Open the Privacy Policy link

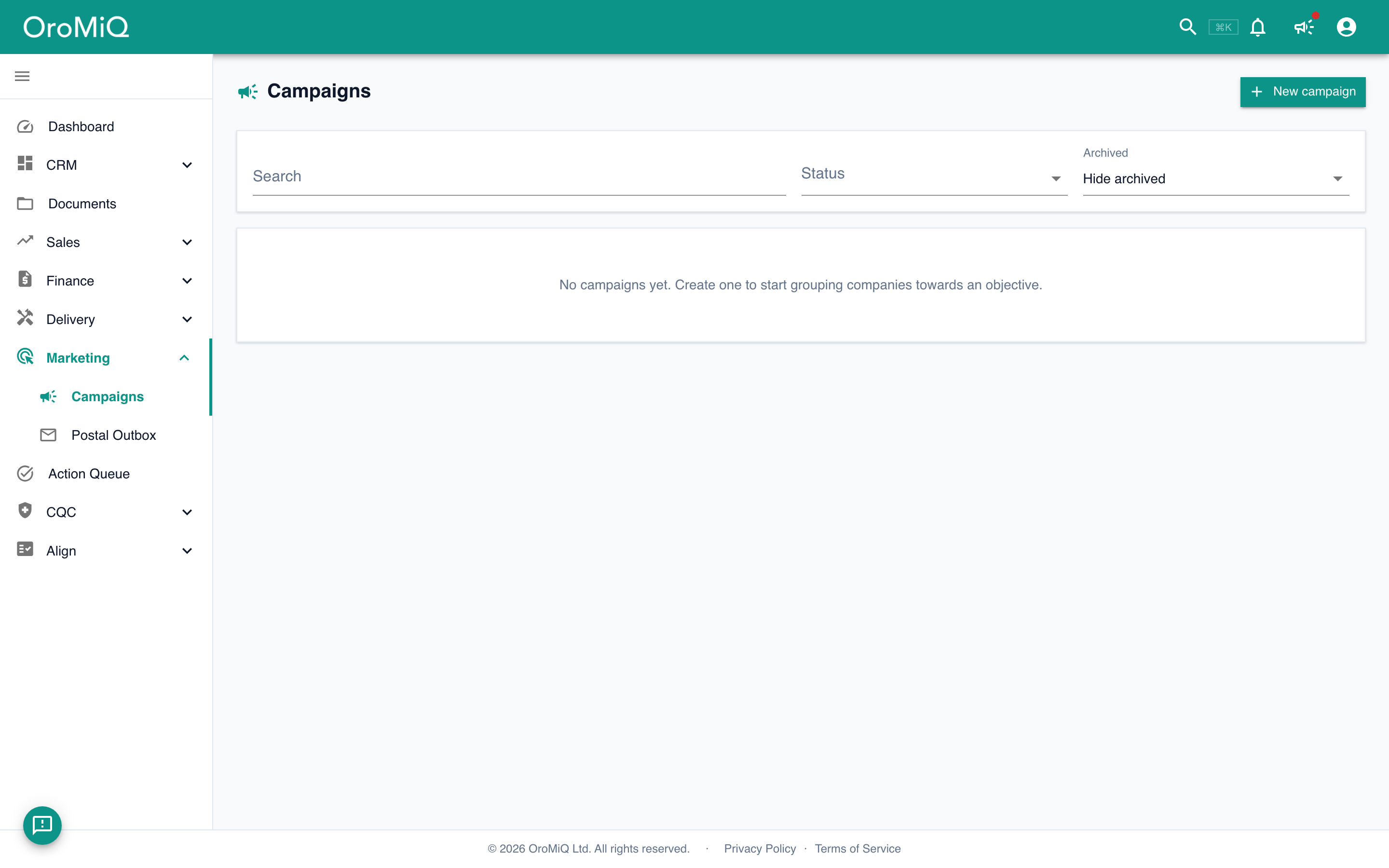click(759, 849)
